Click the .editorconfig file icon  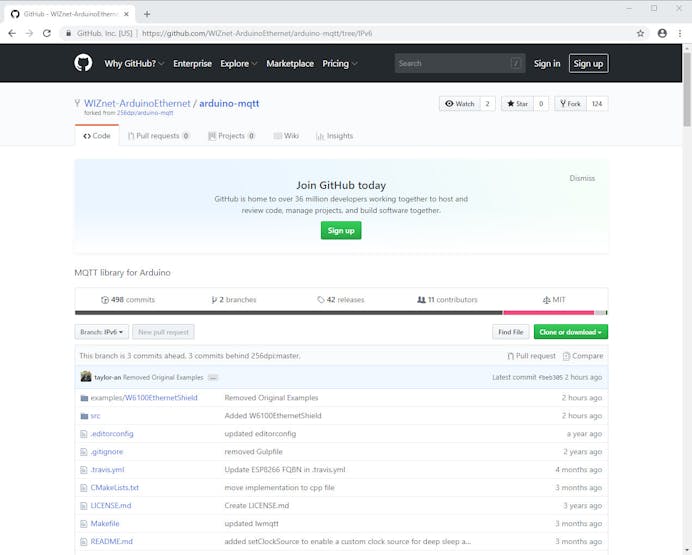[x=84, y=434]
